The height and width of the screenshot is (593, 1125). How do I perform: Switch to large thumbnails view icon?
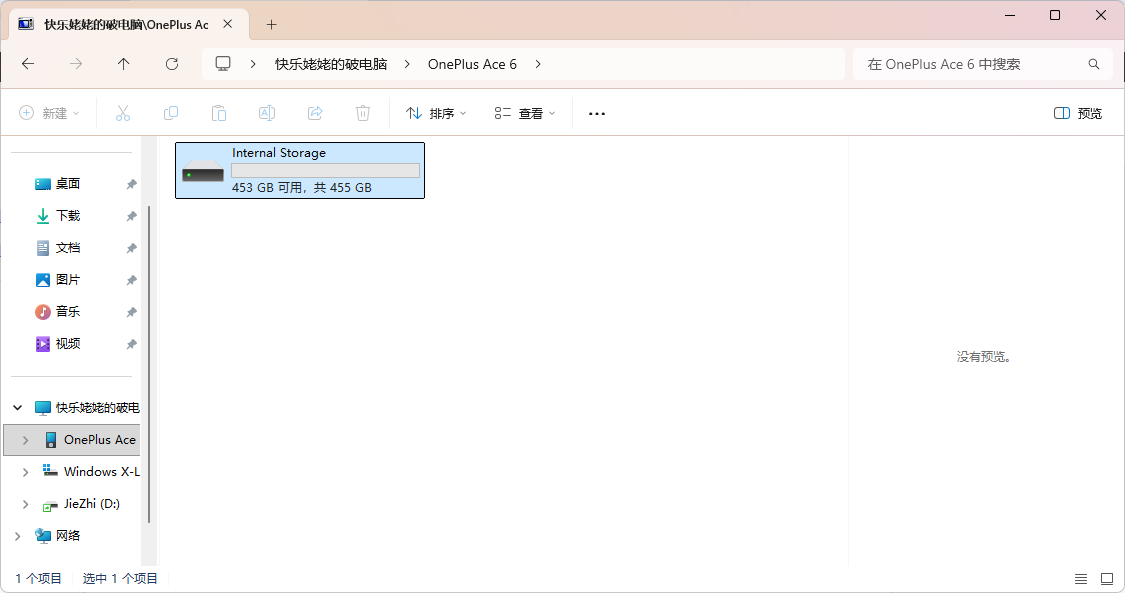(x=1107, y=579)
